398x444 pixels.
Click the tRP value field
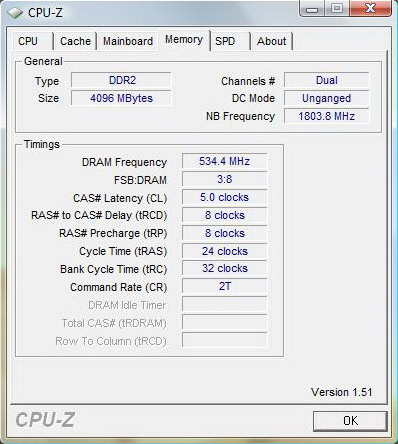point(225,233)
